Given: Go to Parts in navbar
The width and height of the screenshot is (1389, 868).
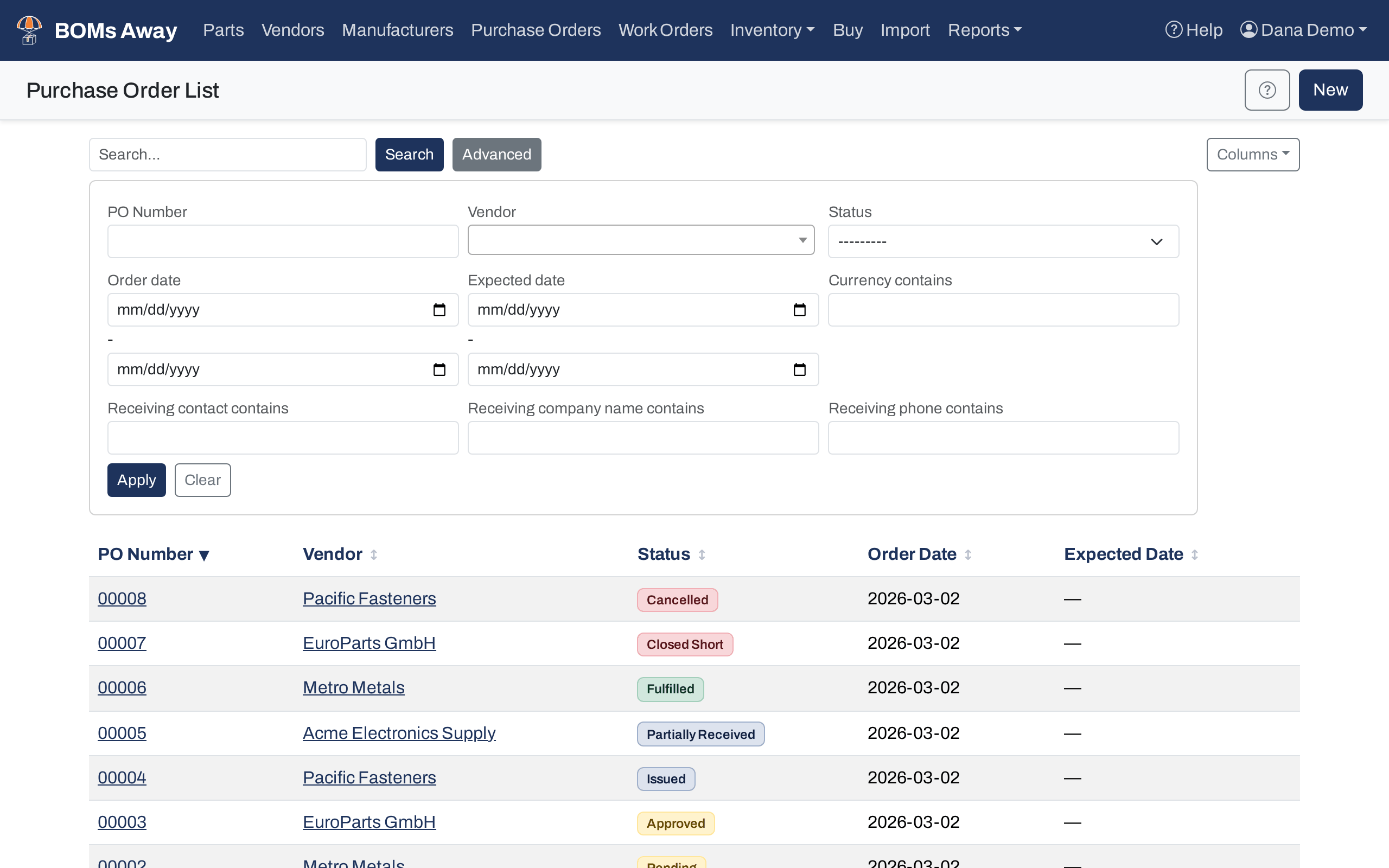Looking at the screenshot, I should click(x=224, y=30).
